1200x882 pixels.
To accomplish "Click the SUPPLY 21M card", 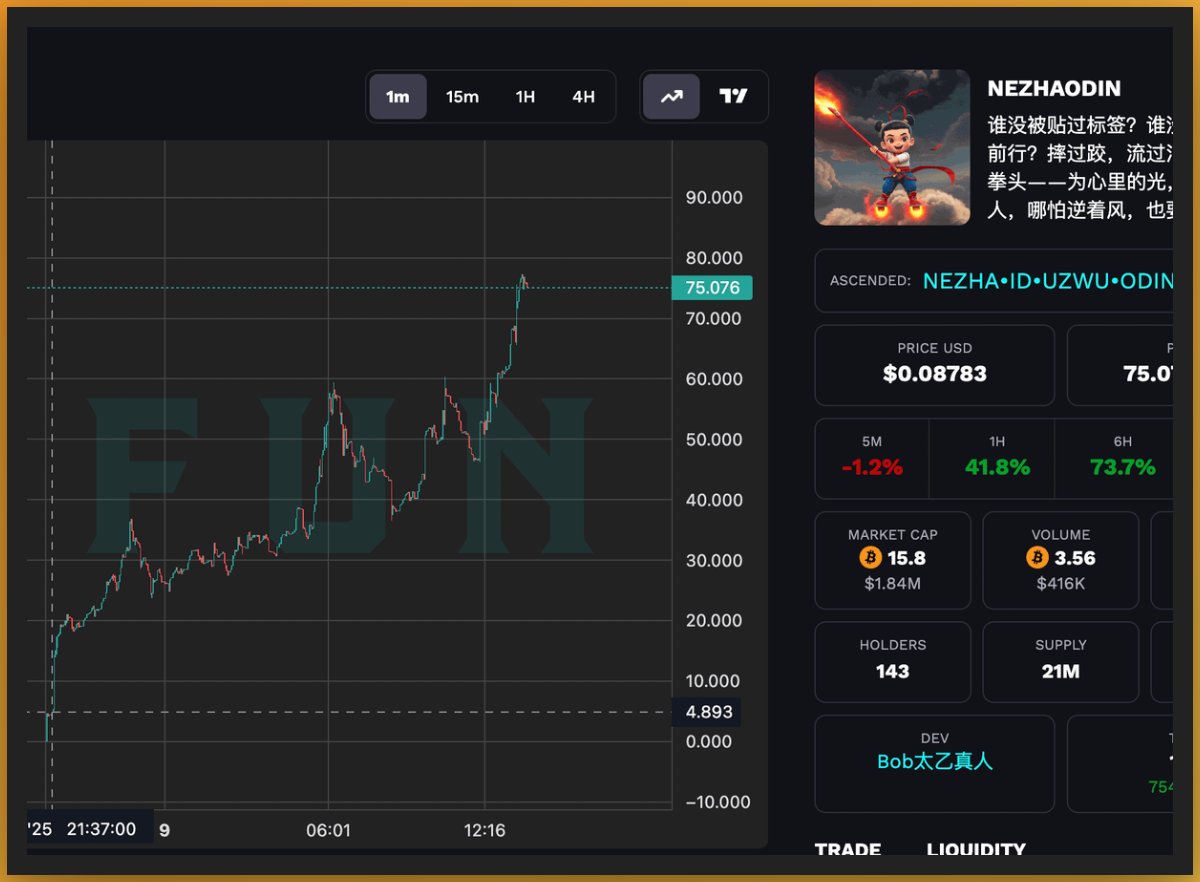I will pyautogui.click(x=1061, y=662).
